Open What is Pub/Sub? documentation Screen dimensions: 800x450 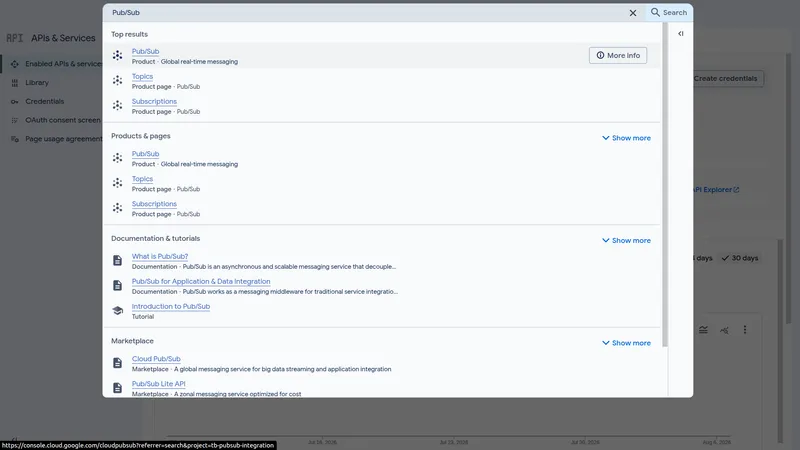coord(160,256)
